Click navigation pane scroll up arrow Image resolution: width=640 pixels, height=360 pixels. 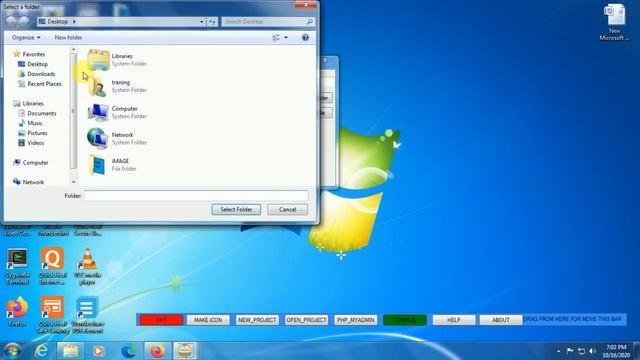pos(73,50)
